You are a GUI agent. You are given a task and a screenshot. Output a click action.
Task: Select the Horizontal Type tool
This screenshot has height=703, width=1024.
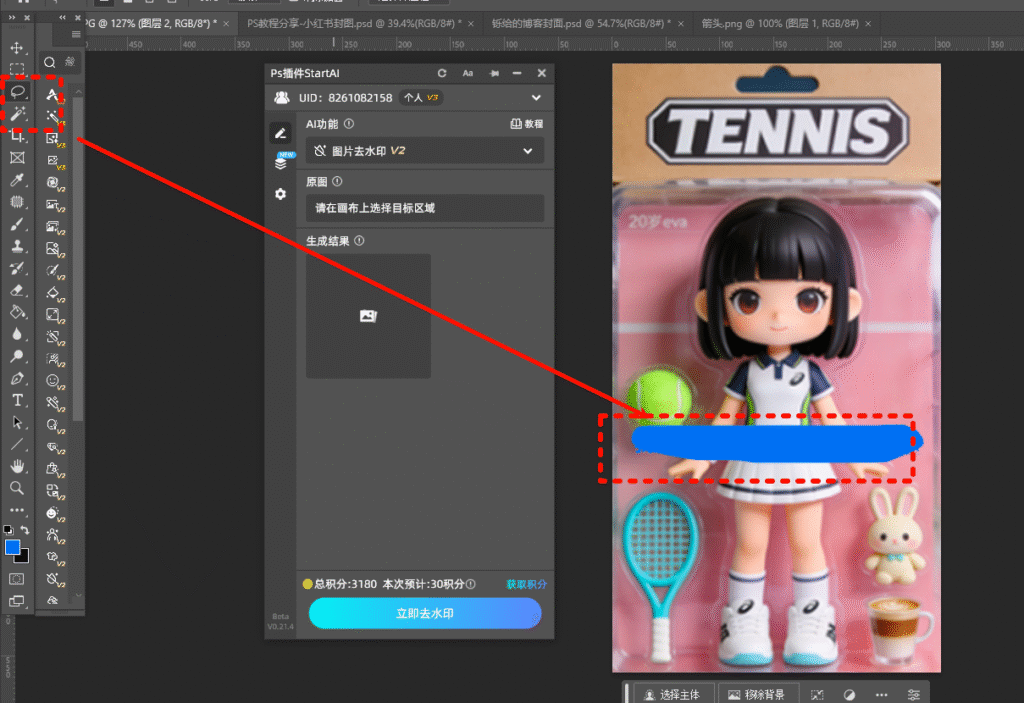[x=17, y=400]
